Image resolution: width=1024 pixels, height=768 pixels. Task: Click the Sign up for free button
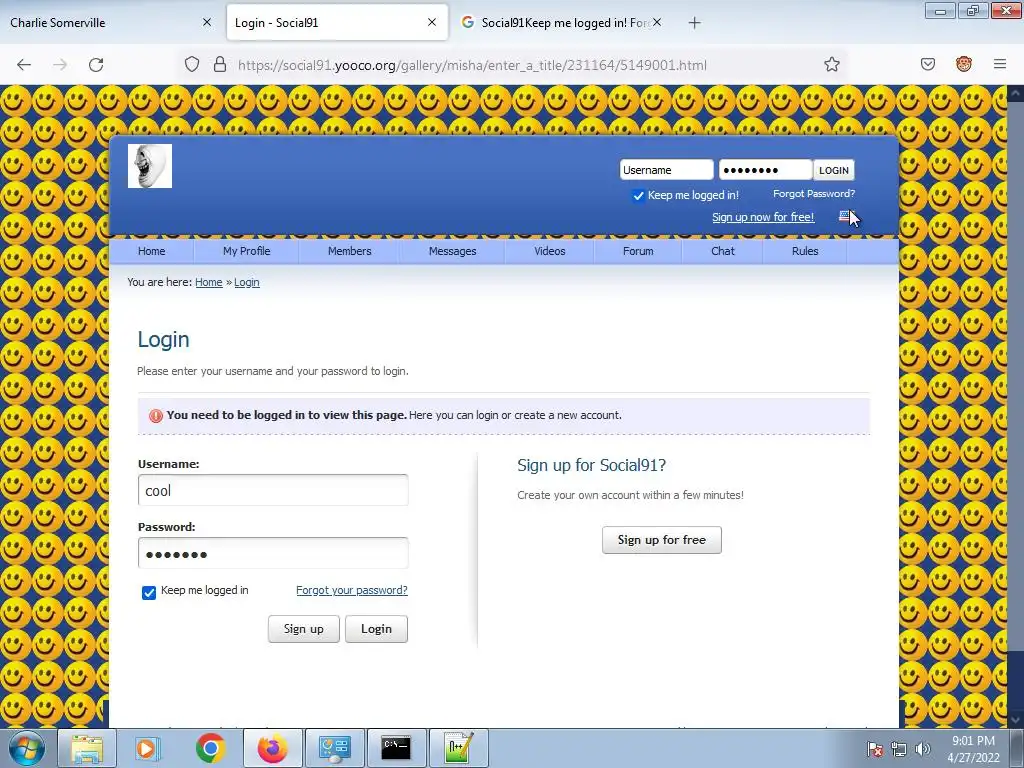tap(662, 540)
